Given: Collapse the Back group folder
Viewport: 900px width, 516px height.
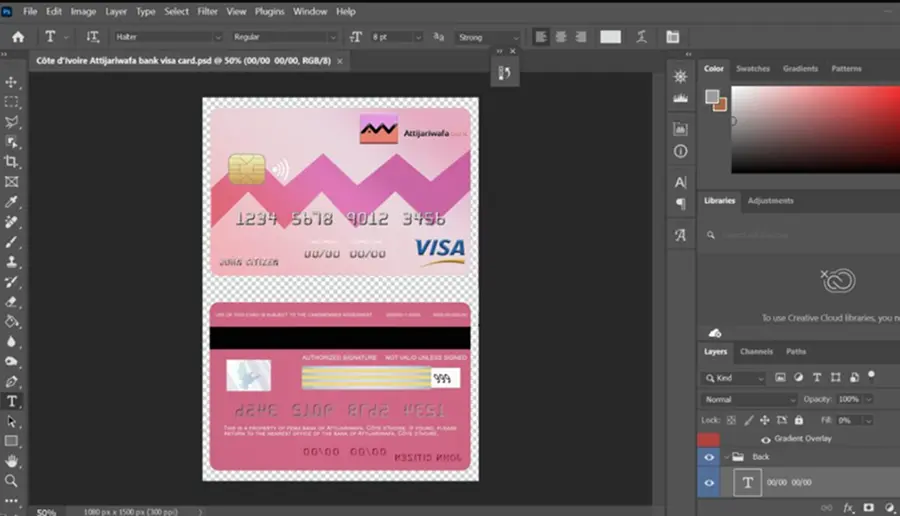Looking at the screenshot, I should (x=727, y=457).
